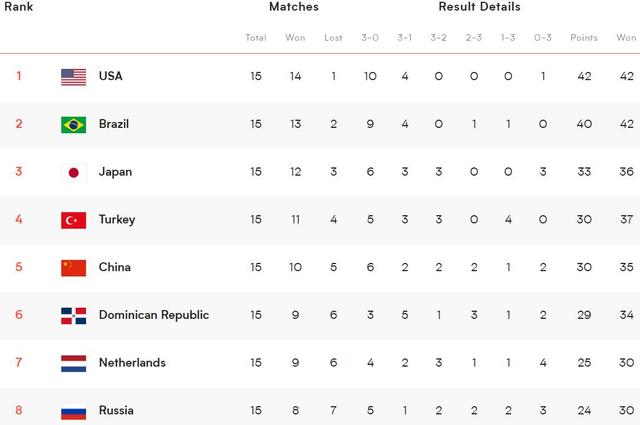Select the Netherlands team name
The image size is (640, 425).
132,363
